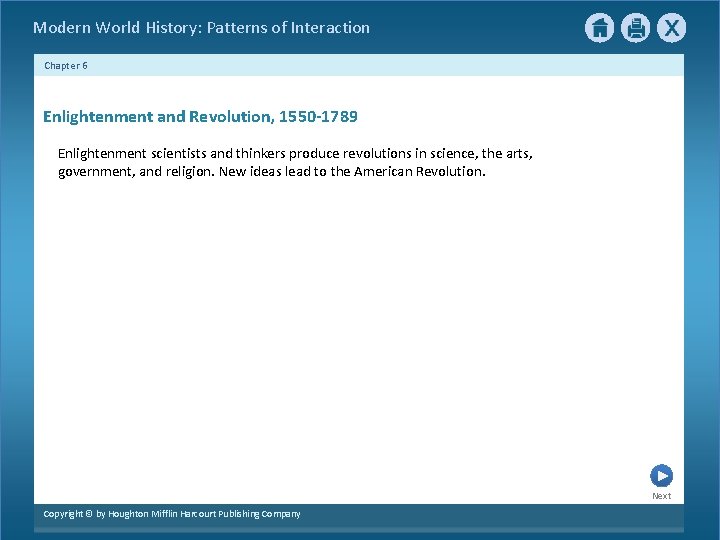Click heading 'Enlightenment and Revolution, 1550-1789'
This screenshot has width=720, height=540.
(200, 117)
